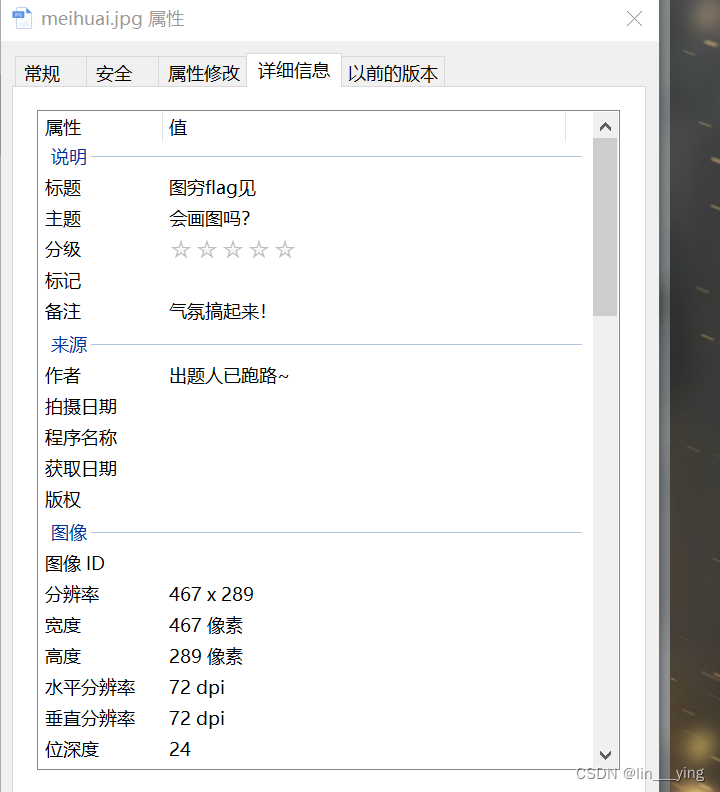
Task: Select the 宽度 property label
Action: click(63, 626)
